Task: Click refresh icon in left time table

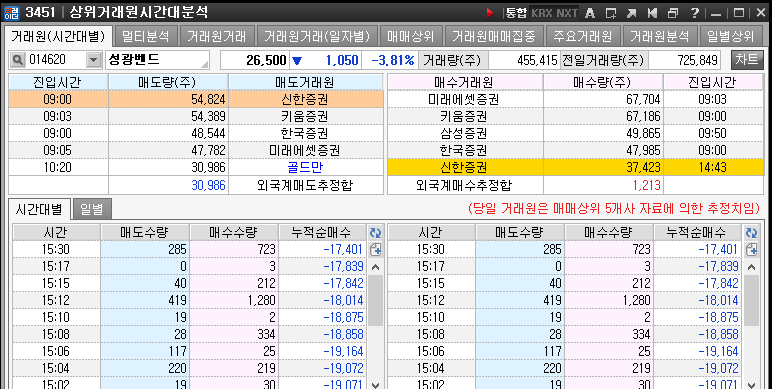Action: [x=376, y=232]
